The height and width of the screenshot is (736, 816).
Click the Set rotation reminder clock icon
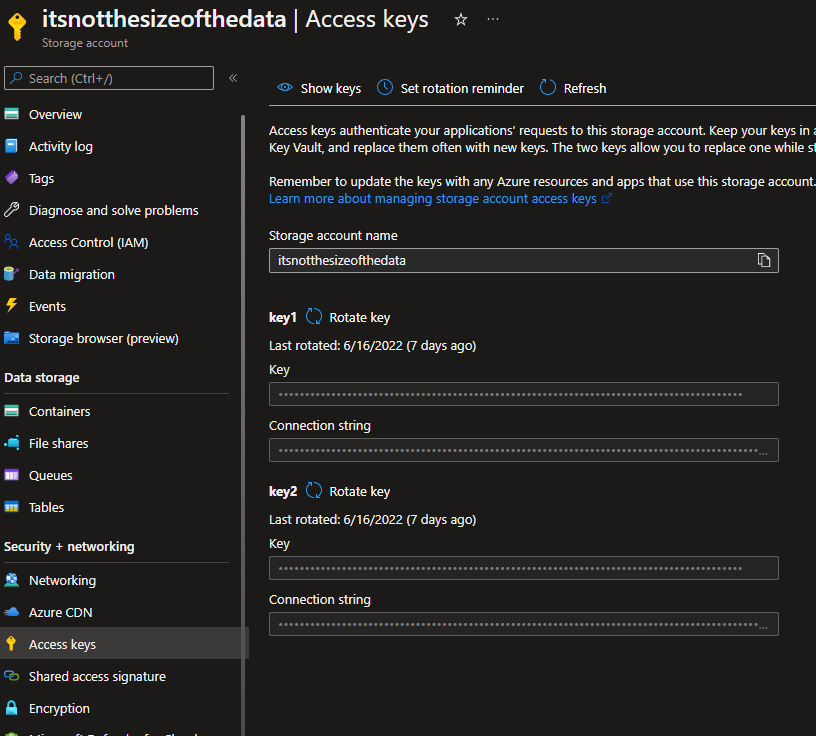pos(385,88)
